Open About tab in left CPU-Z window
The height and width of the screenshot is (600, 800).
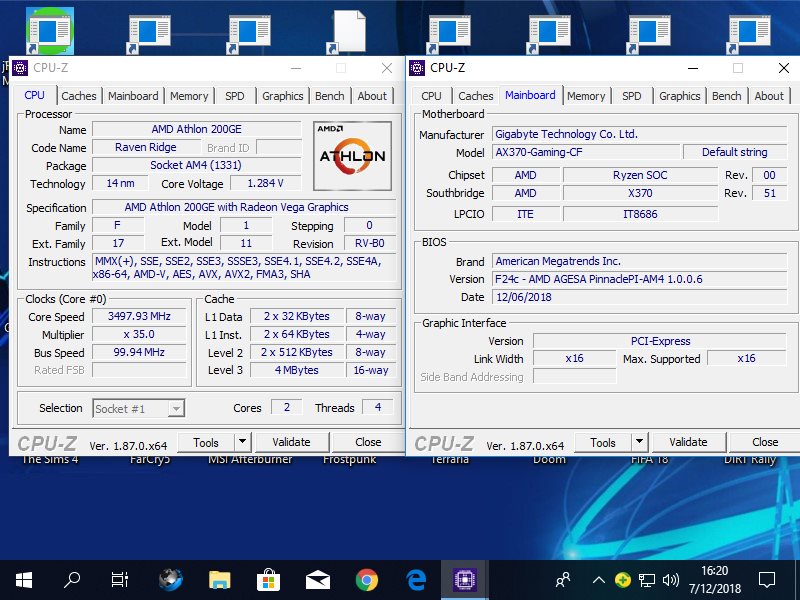[372, 96]
